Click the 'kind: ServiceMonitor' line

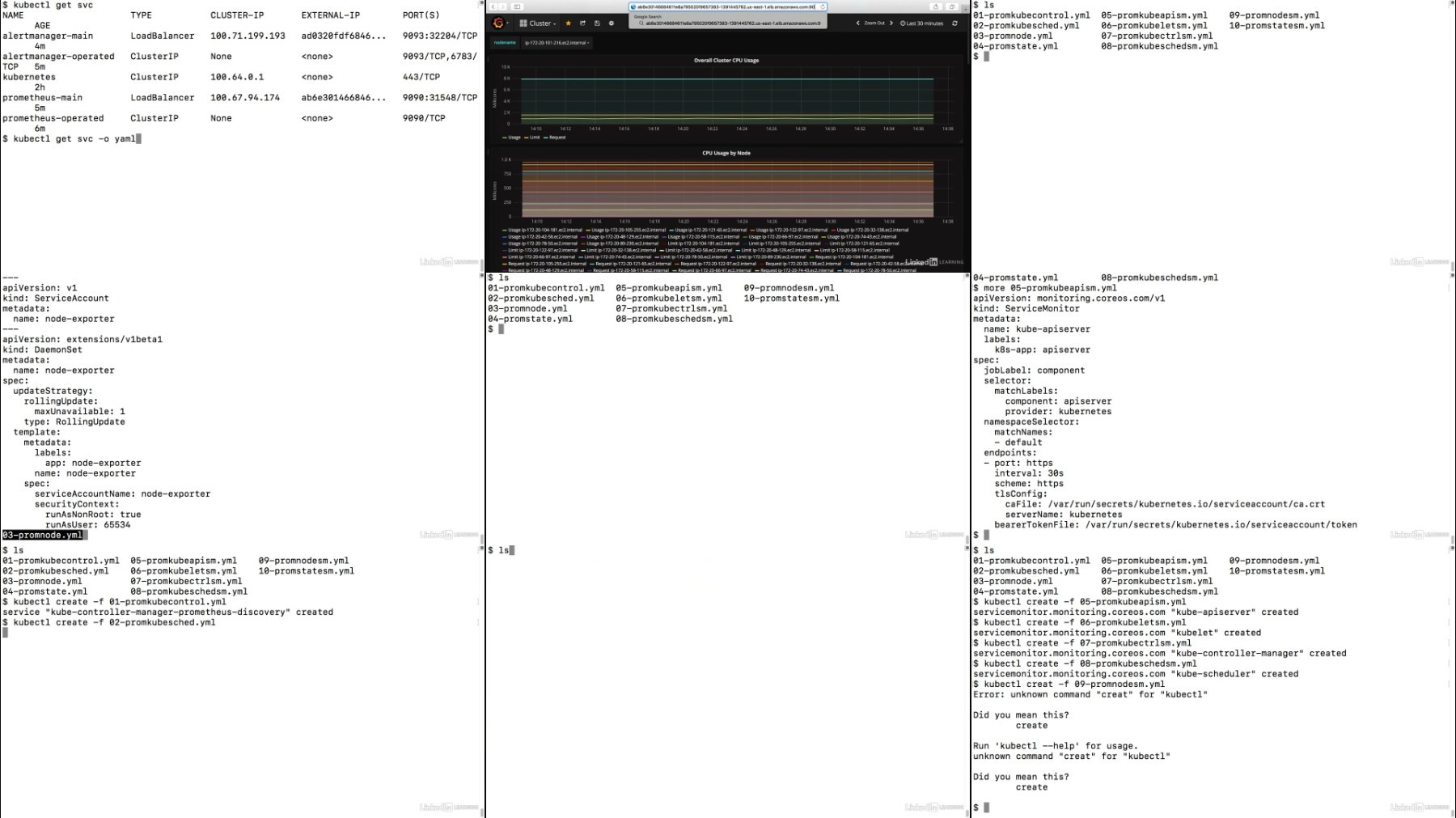[1026, 308]
